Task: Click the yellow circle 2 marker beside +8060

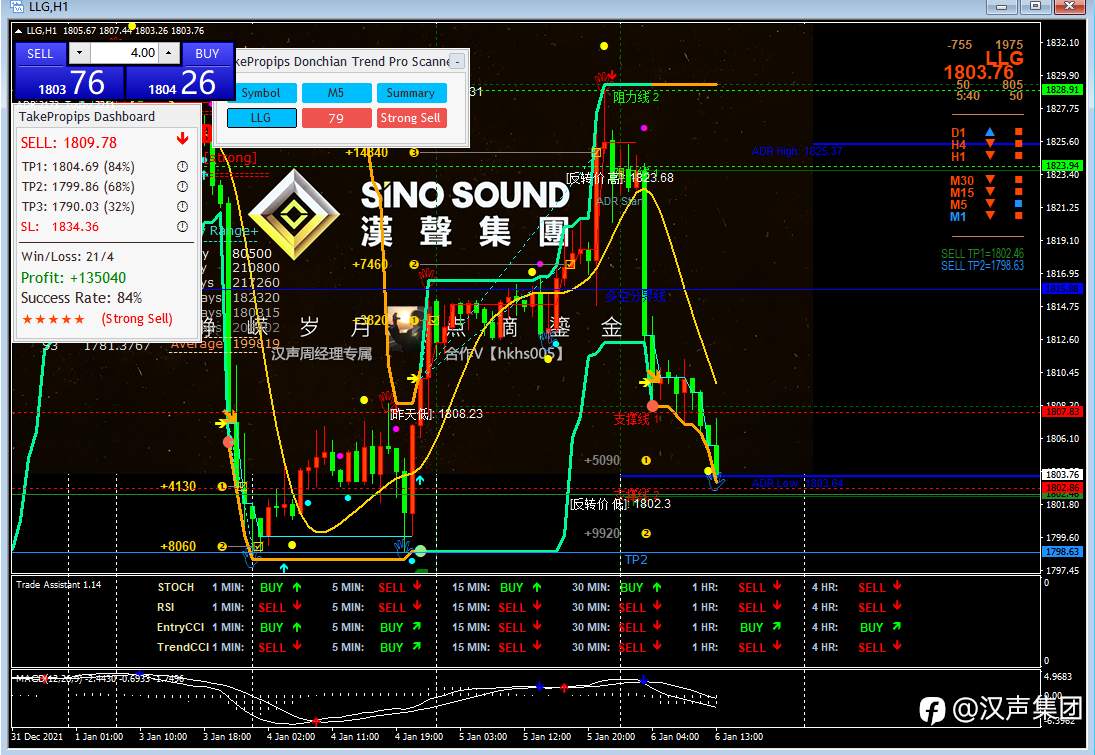Action: coord(222,546)
